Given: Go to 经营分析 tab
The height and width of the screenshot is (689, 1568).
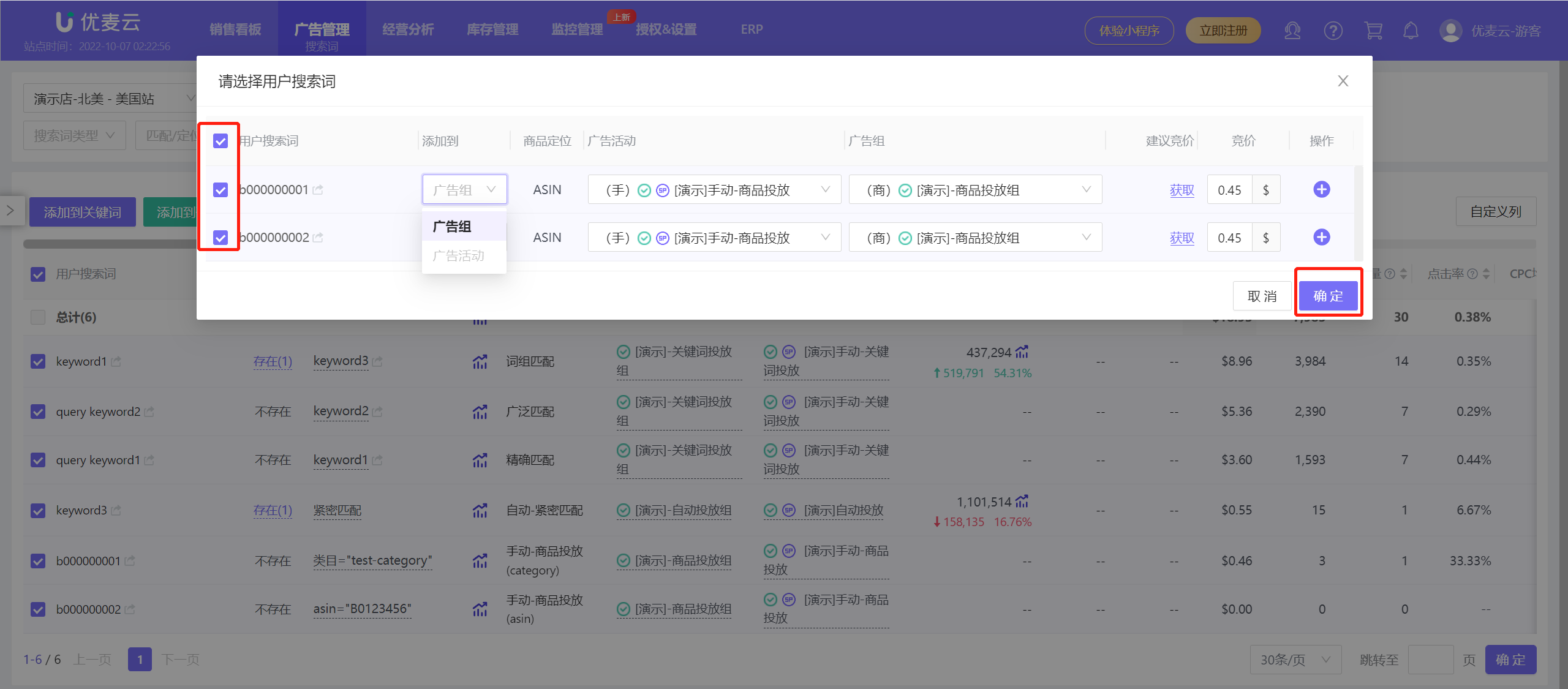Looking at the screenshot, I should (408, 29).
